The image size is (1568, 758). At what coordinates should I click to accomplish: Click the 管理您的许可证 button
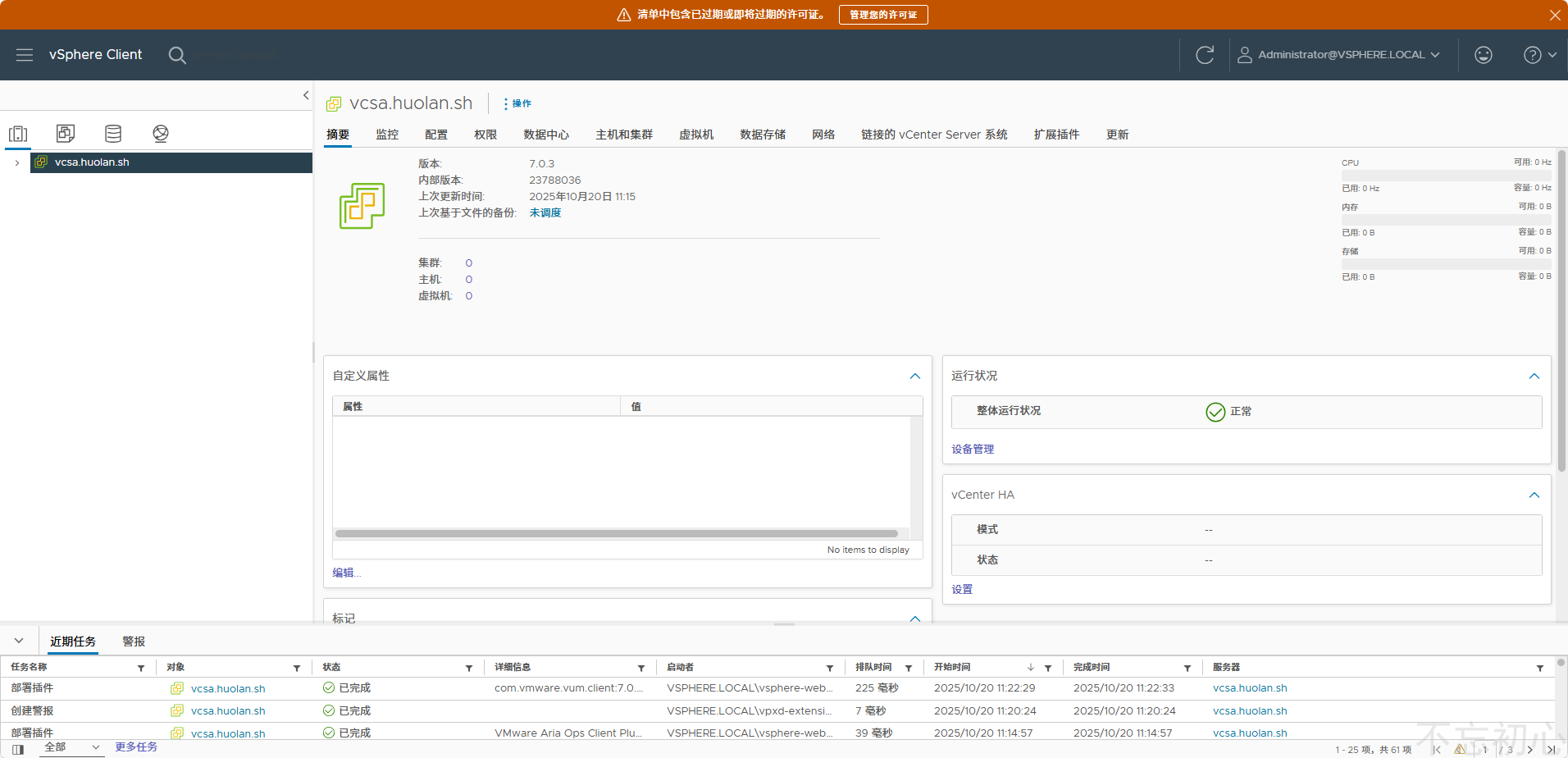pyautogui.click(x=883, y=15)
